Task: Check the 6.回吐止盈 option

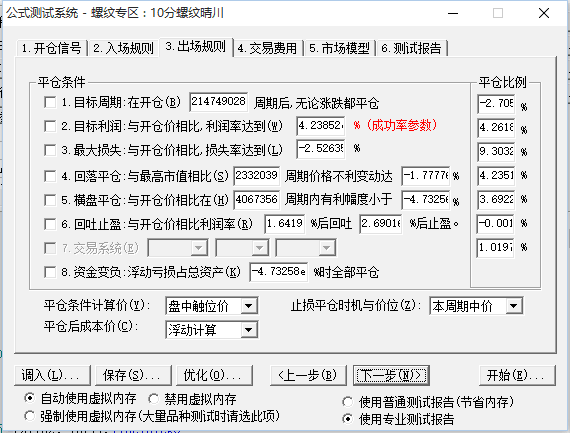Action: (50, 224)
